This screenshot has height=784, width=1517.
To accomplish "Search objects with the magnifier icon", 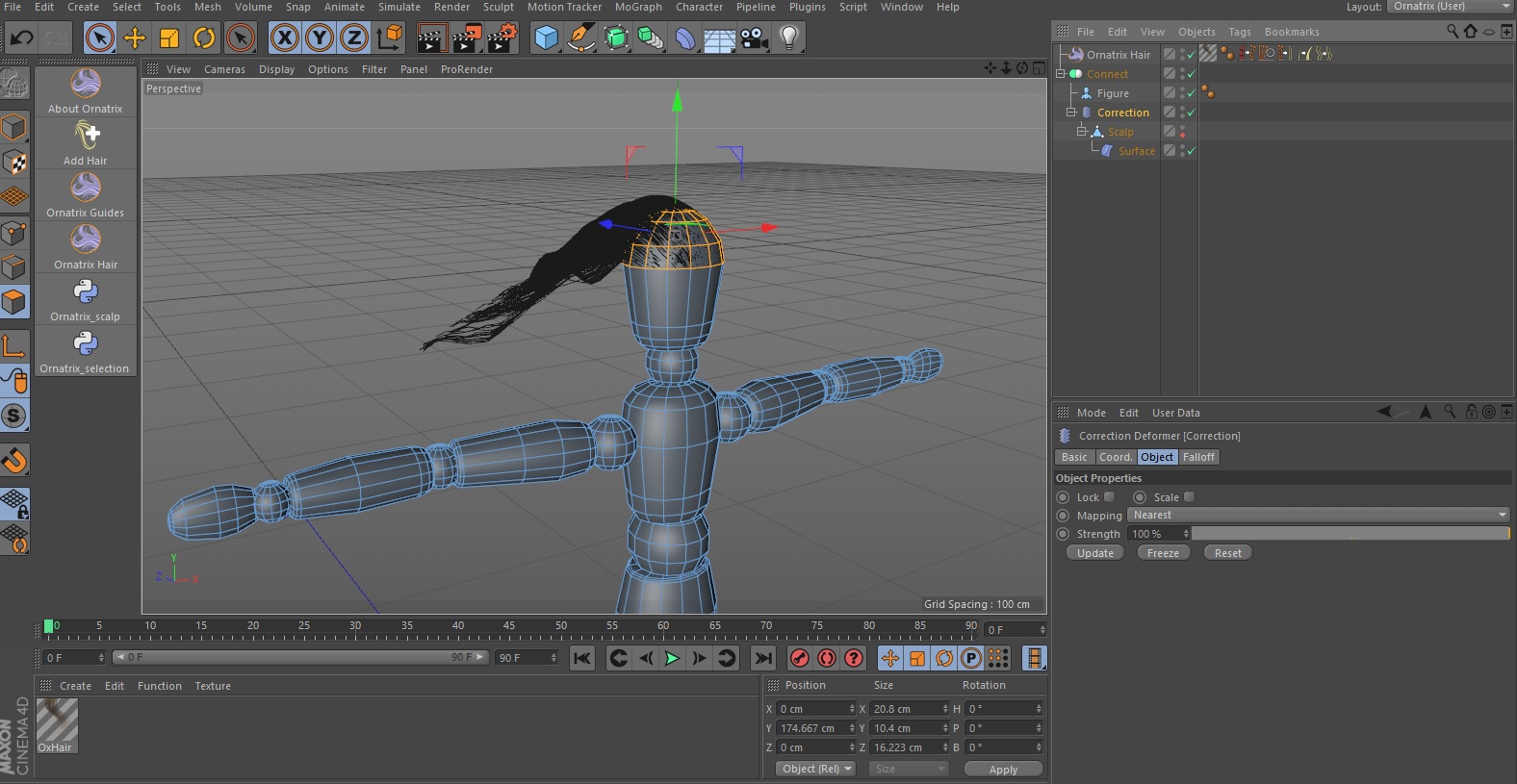I will 1453,32.
